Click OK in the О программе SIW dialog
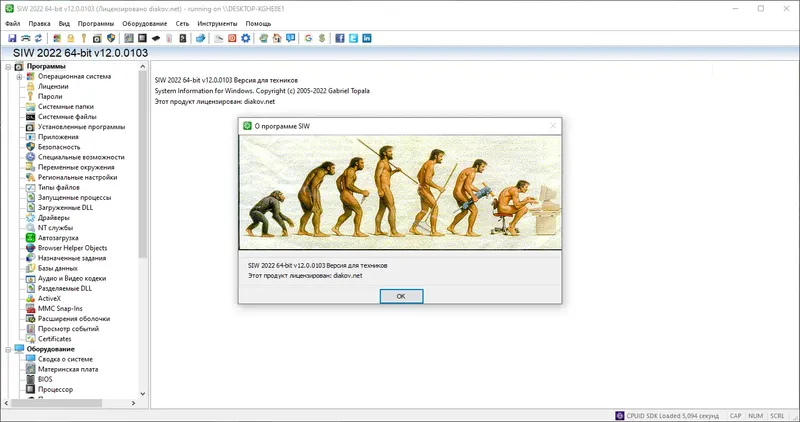 [401, 296]
